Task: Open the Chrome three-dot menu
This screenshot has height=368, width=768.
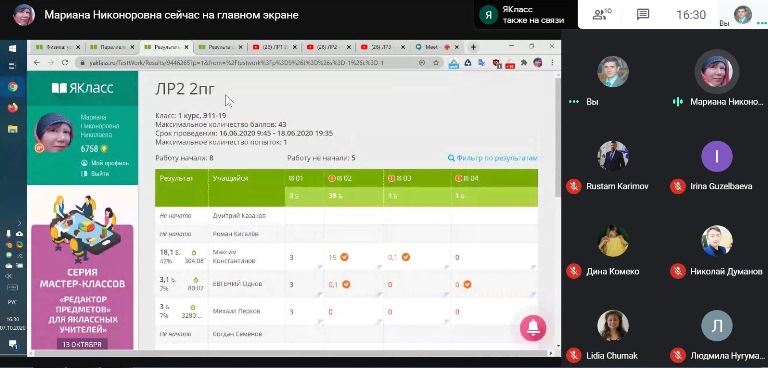Action: pyautogui.click(x=552, y=63)
